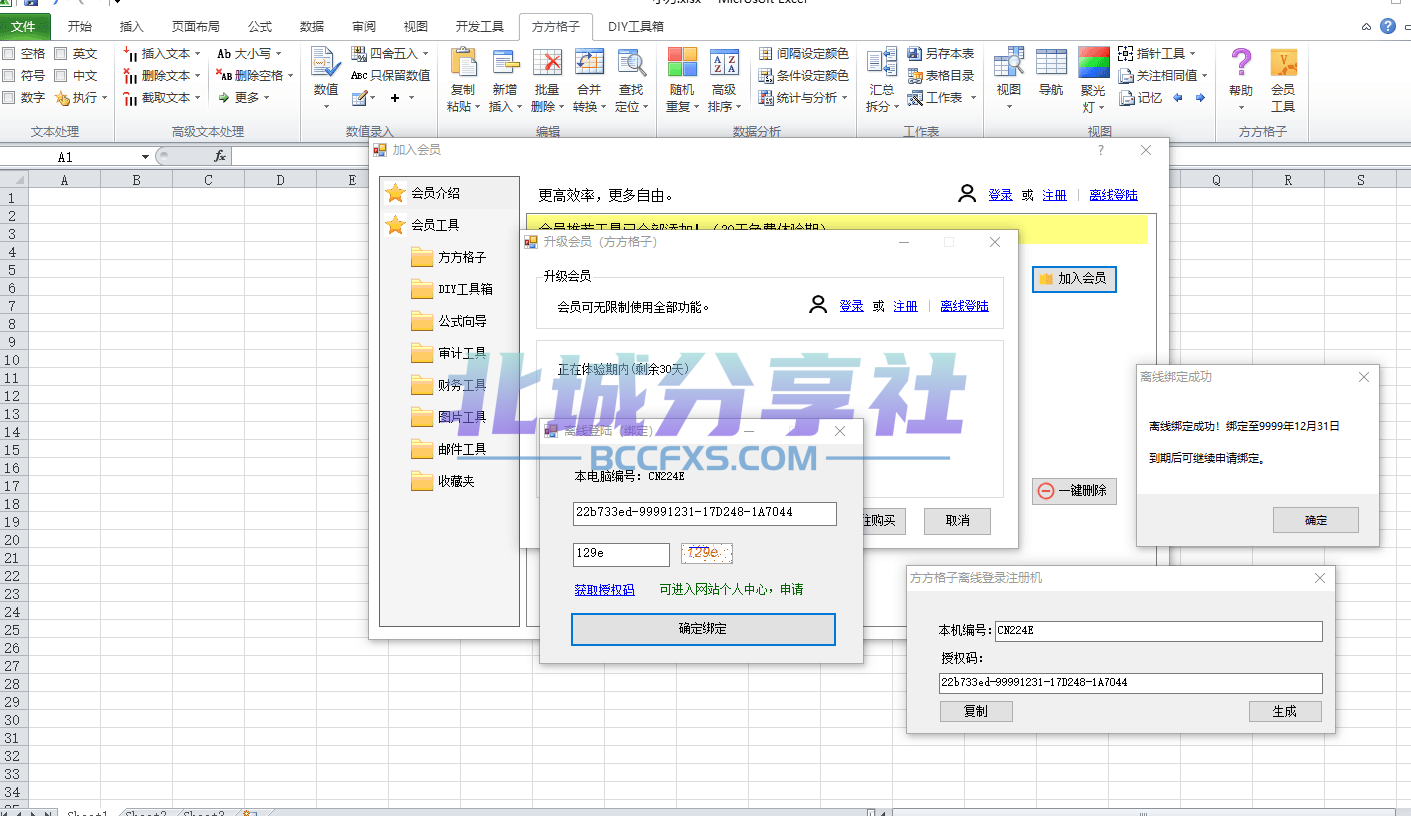Click the 一键删除 button
This screenshot has height=816, width=1411.
[x=1074, y=491]
